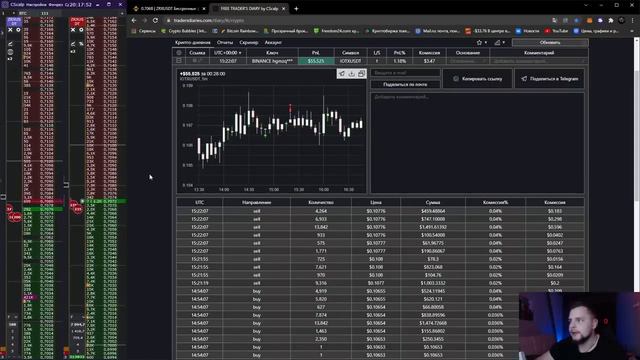Open the export dropdown beside the star
This screenshot has width=640, height=360.
tap(500, 42)
